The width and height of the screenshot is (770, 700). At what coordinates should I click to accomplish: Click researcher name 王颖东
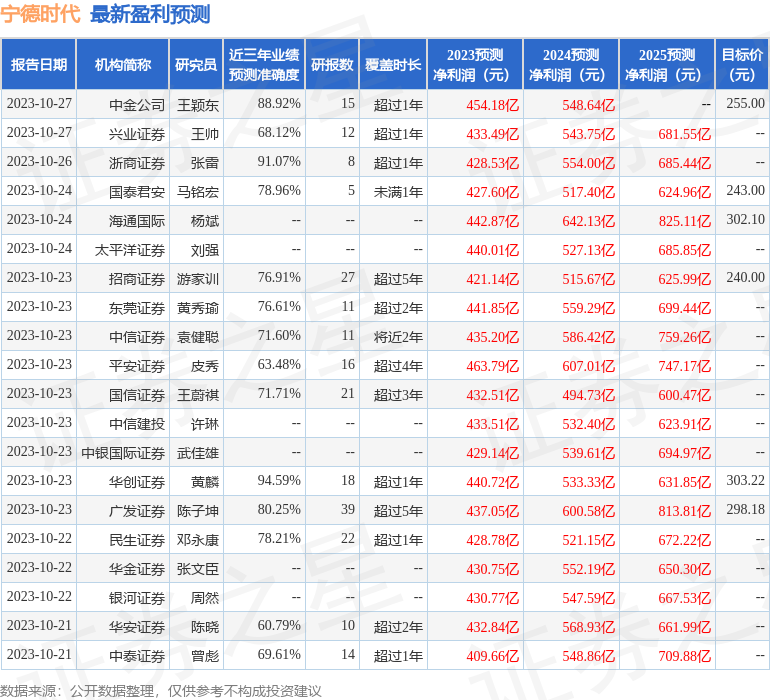tap(198, 105)
